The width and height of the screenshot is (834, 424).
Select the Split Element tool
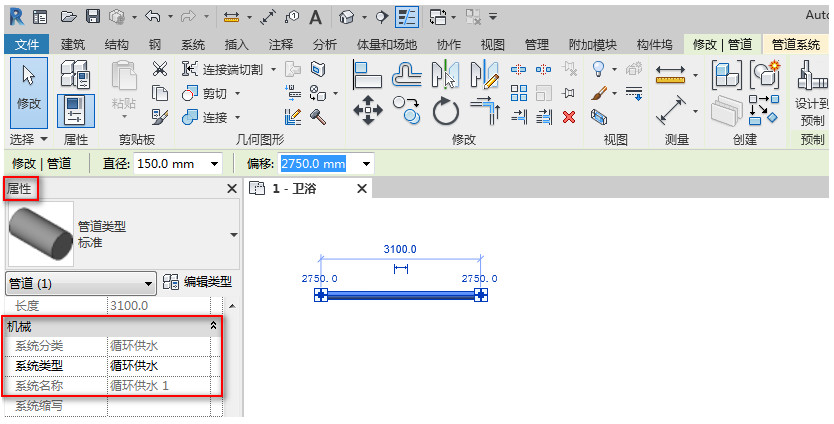[x=519, y=69]
